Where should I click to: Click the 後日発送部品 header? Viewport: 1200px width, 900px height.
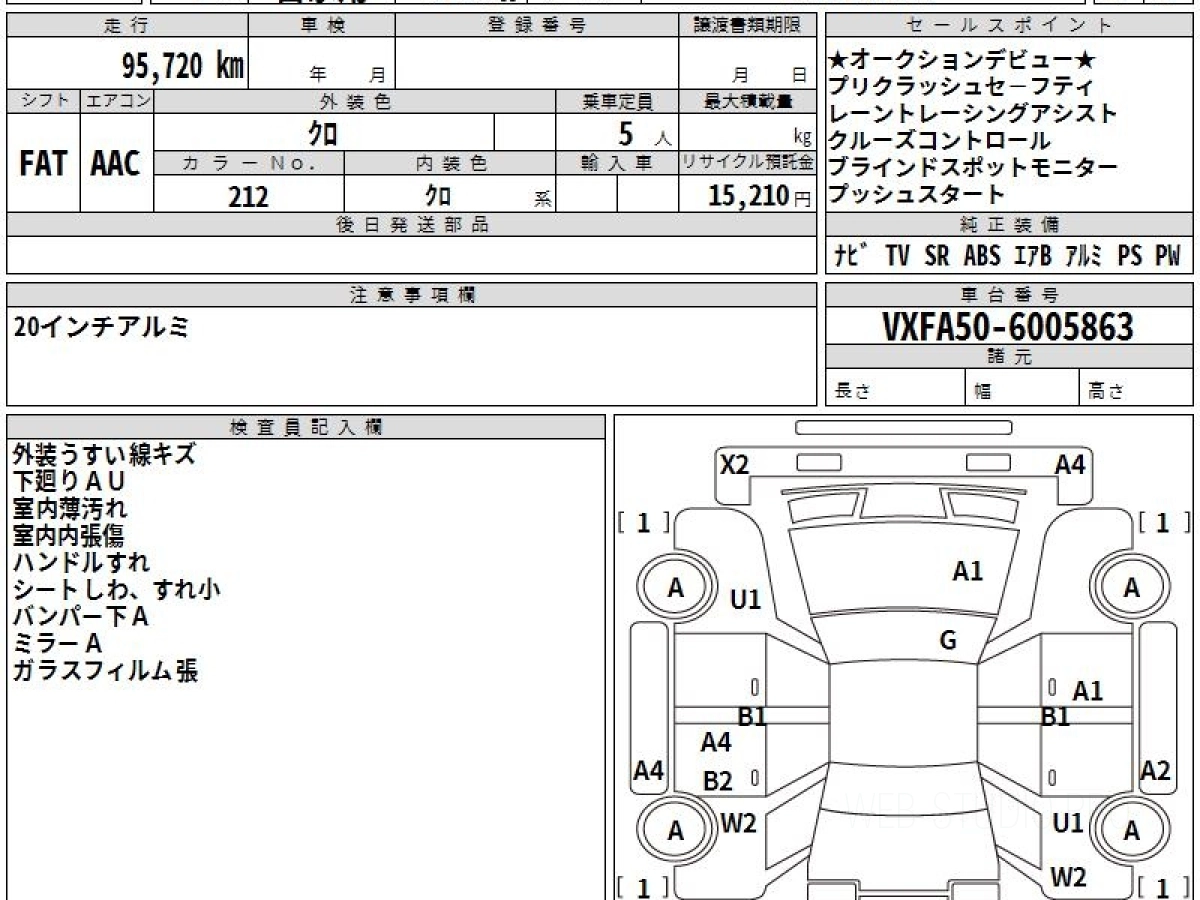coord(412,225)
